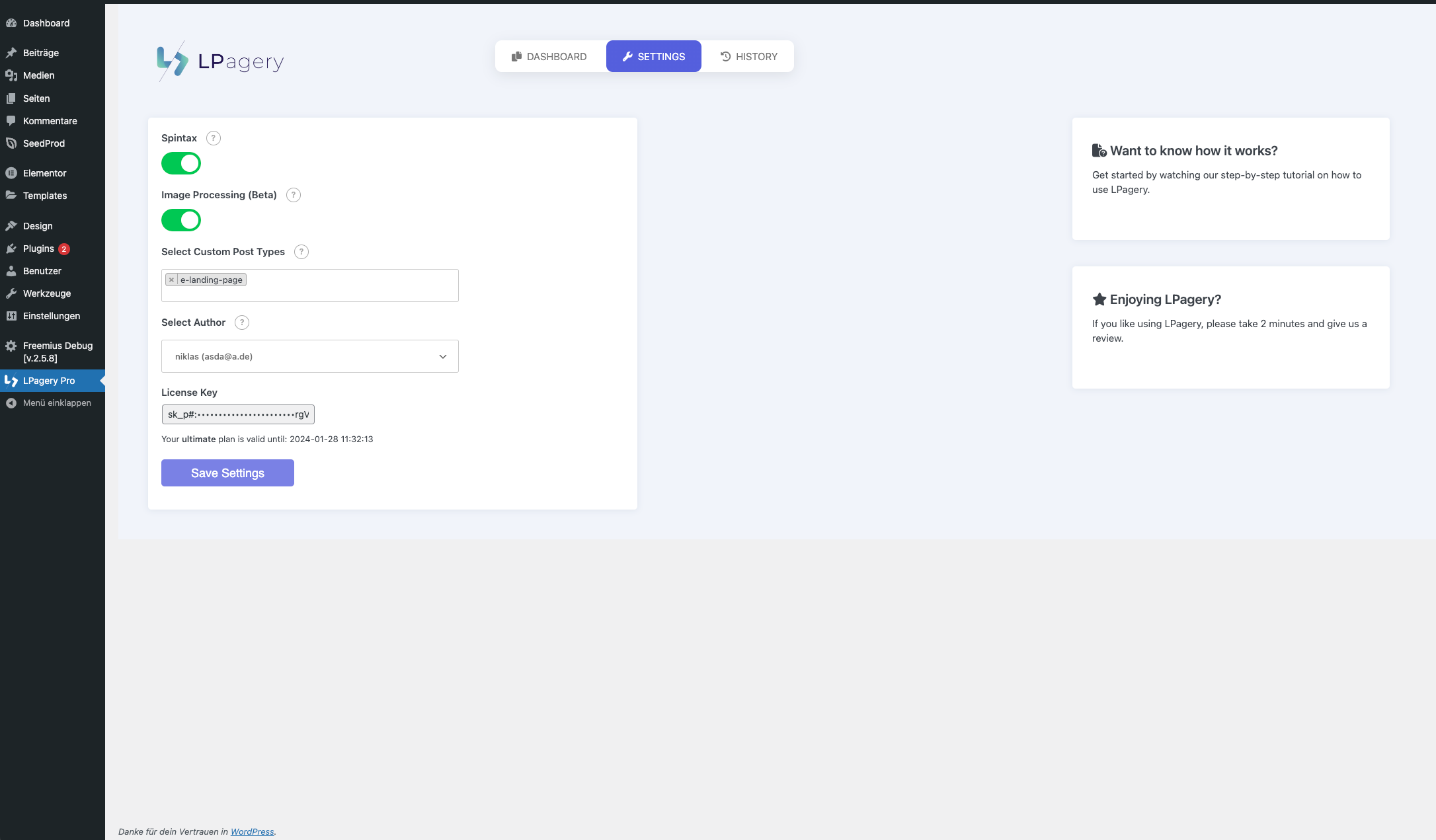This screenshot has width=1436, height=840.
Task: Click the Select Author help icon
Action: coord(242,323)
